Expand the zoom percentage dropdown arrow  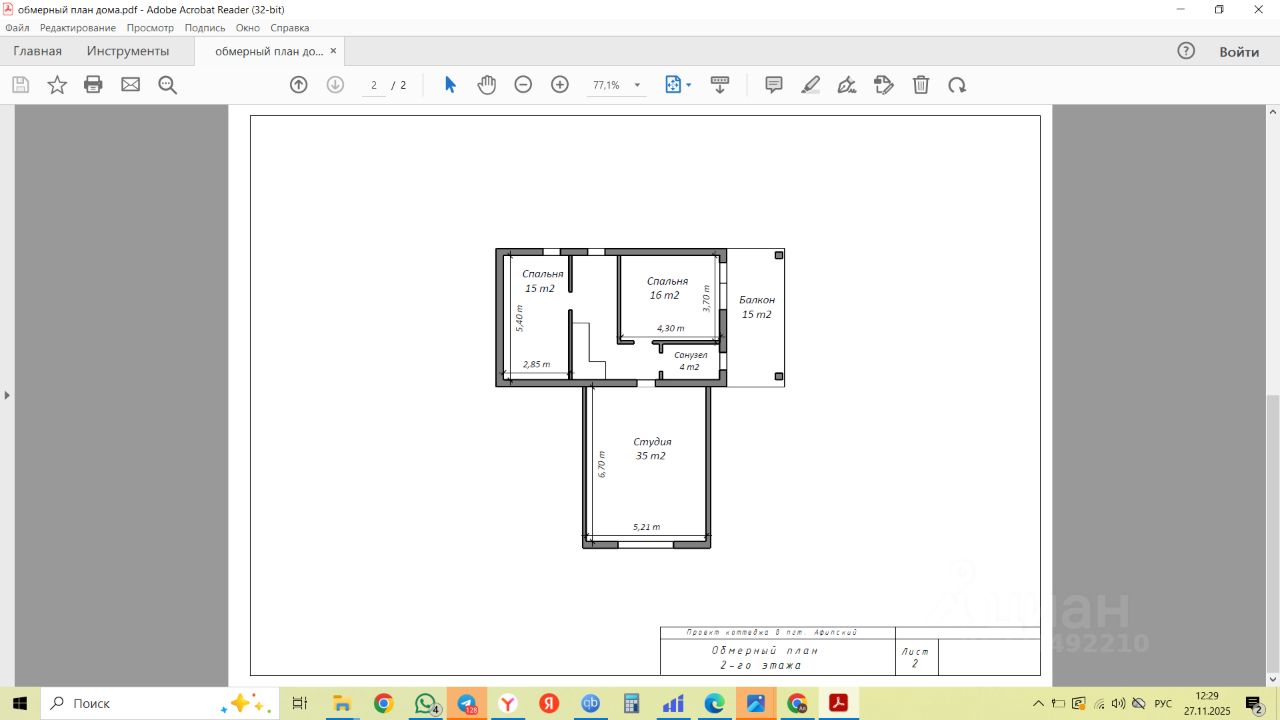(x=637, y=85)
